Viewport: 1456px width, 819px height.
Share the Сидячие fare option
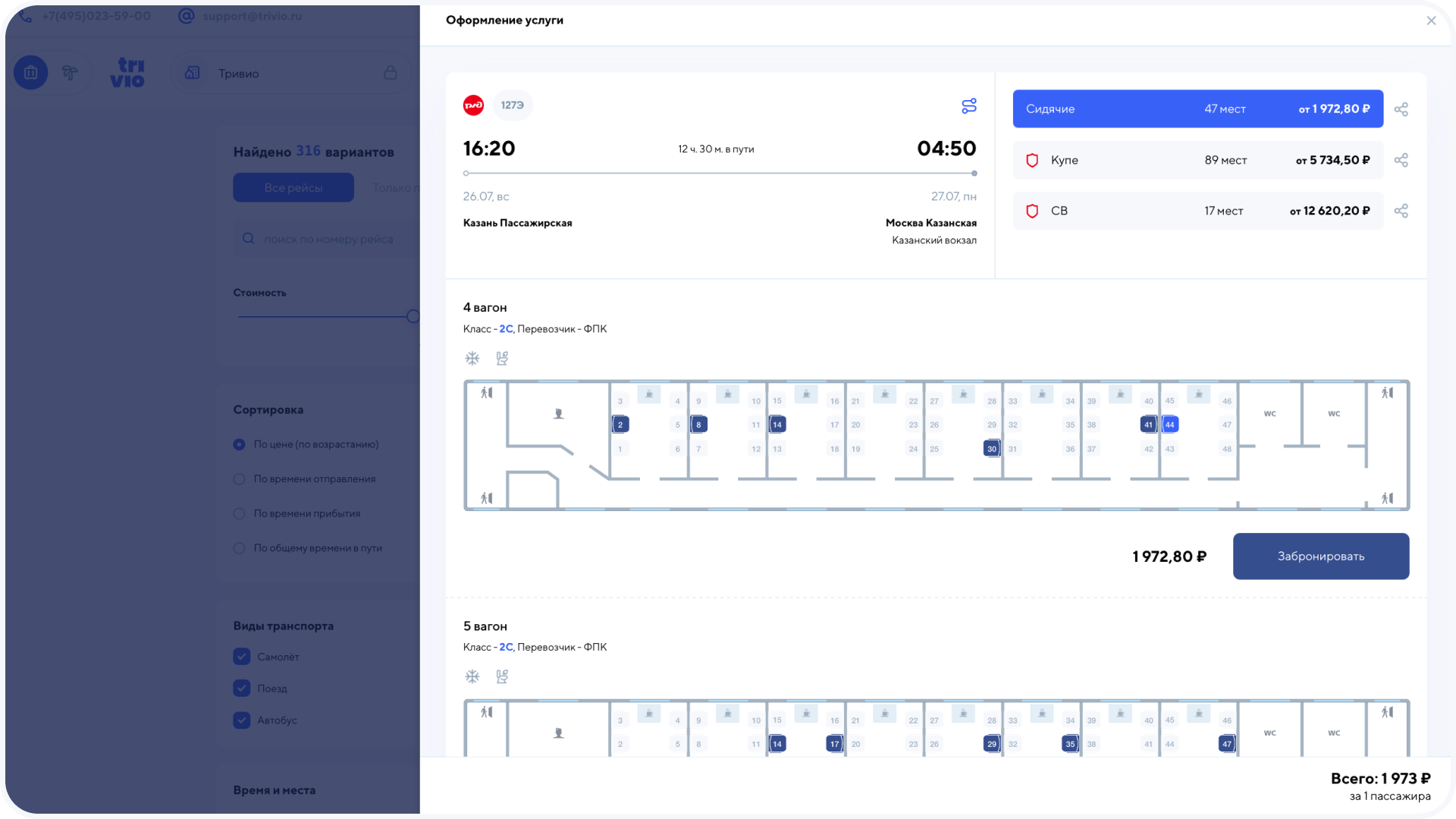1401,109
